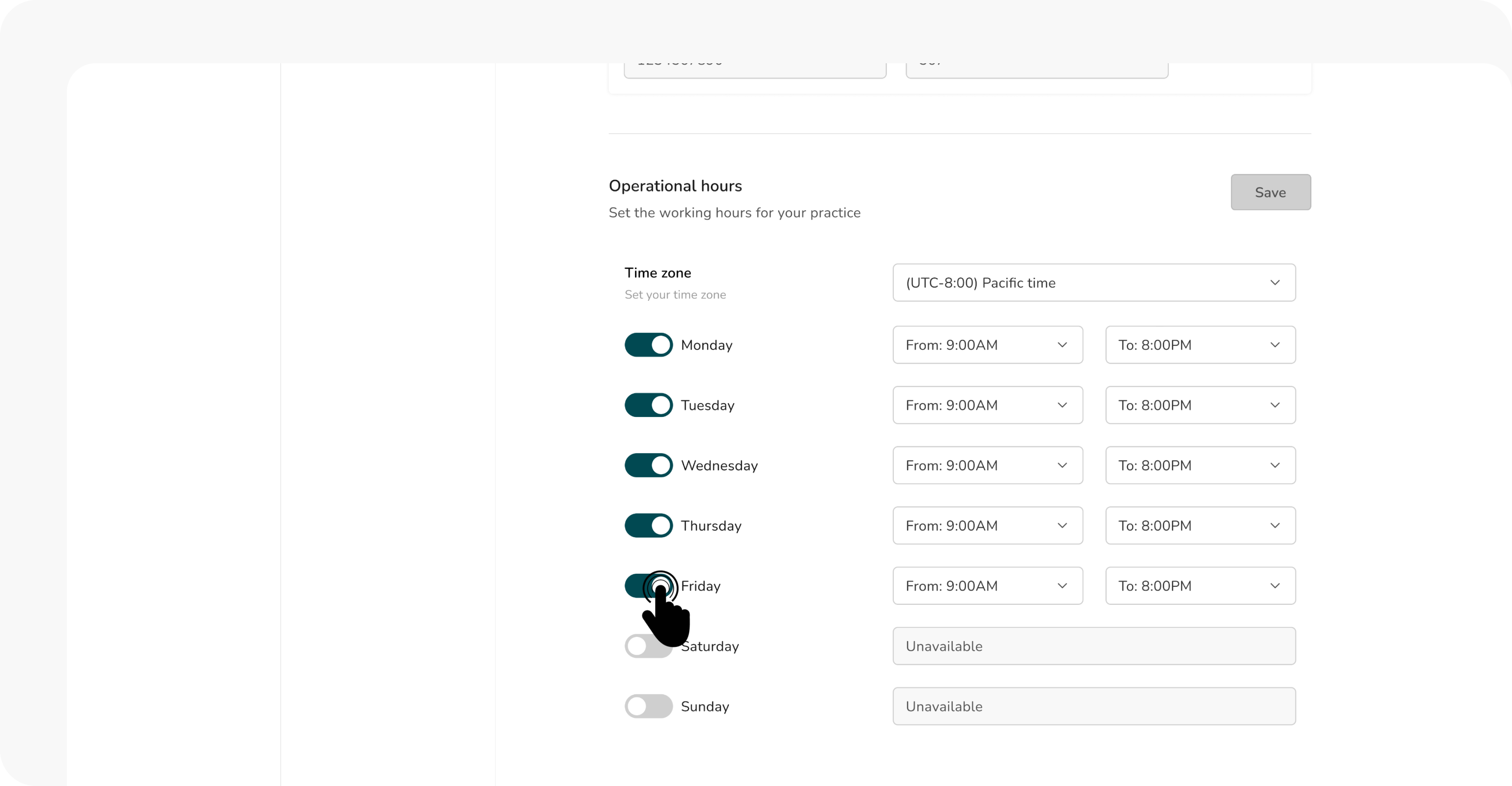
Task: Disable Wednesday working hours
Action: click(648, 465)
